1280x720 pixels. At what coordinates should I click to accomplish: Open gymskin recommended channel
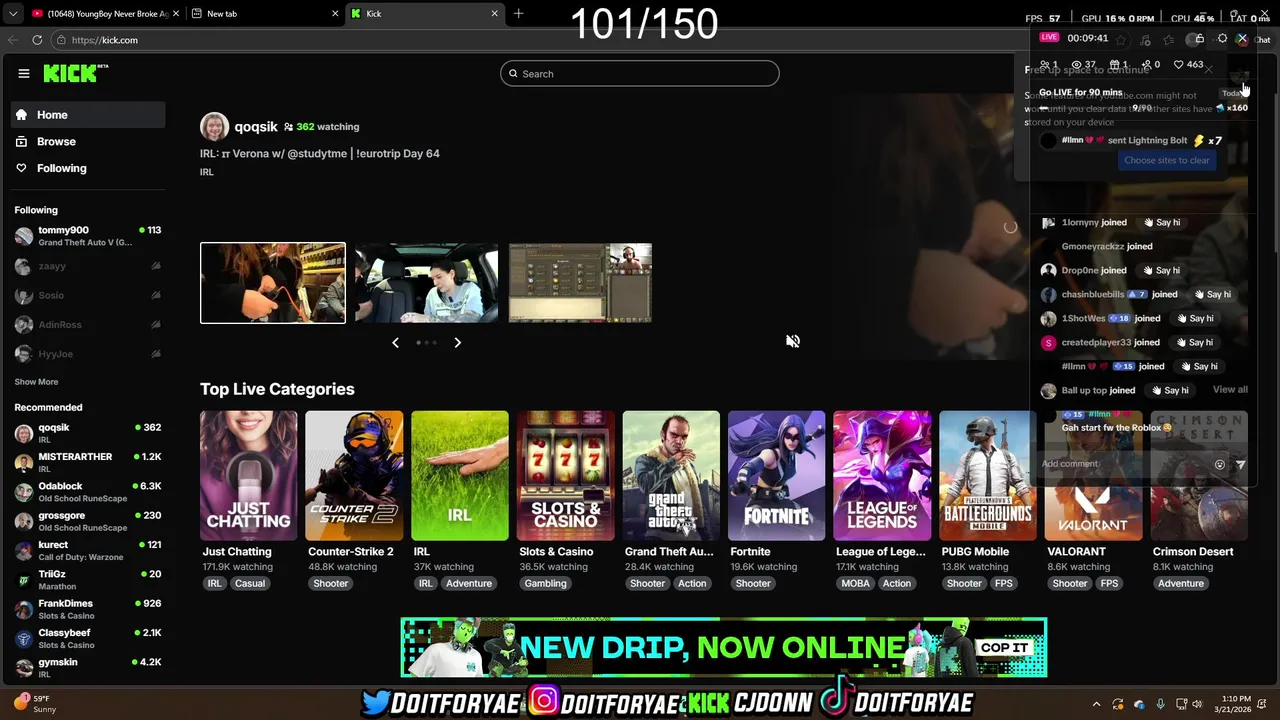(x=88, y=668)
